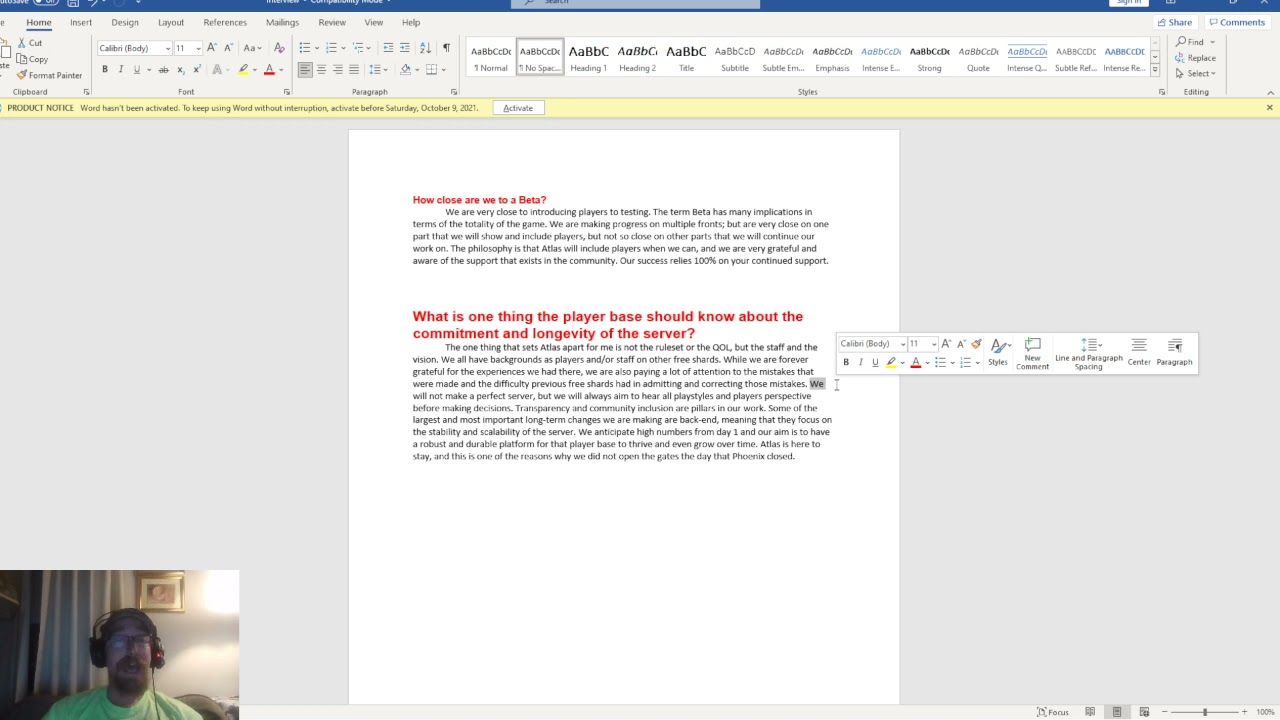The height and width of the screenshot is (720, 1280).
Task: Toggle Align Left in the ribbon
Action: coord(305,69)
